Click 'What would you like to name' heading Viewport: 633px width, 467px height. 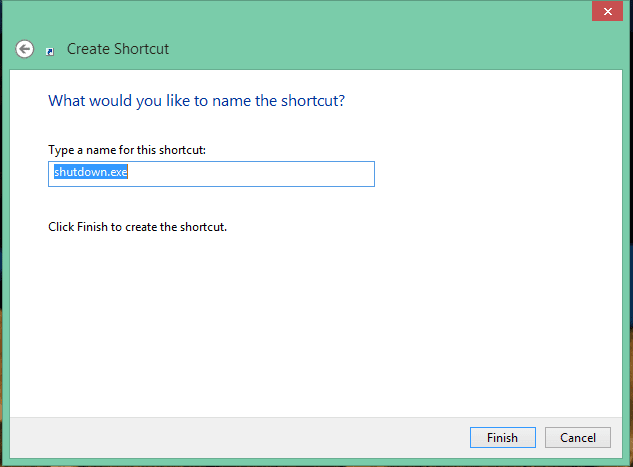[197, 101]
